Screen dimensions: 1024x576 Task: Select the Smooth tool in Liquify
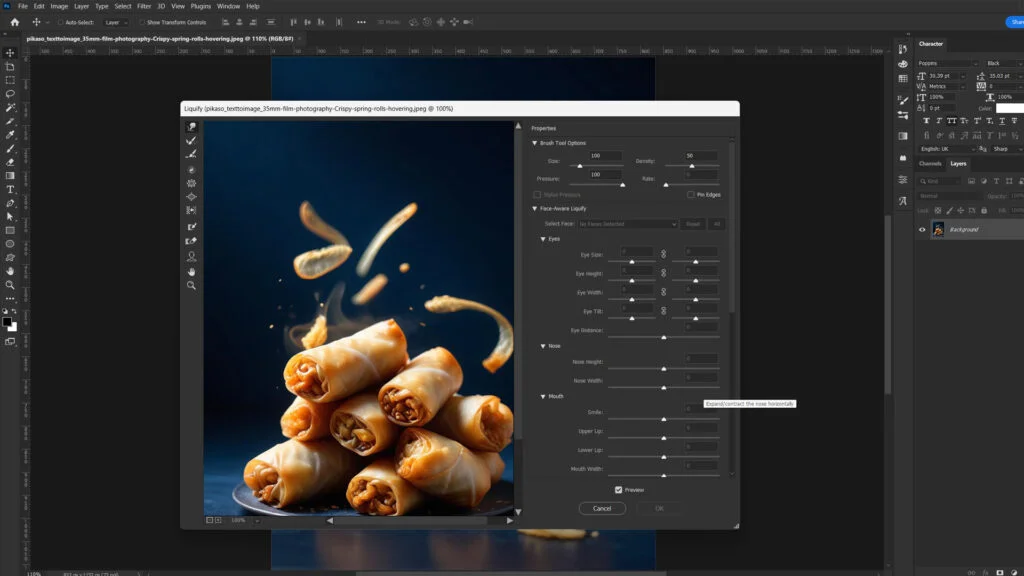191,154
